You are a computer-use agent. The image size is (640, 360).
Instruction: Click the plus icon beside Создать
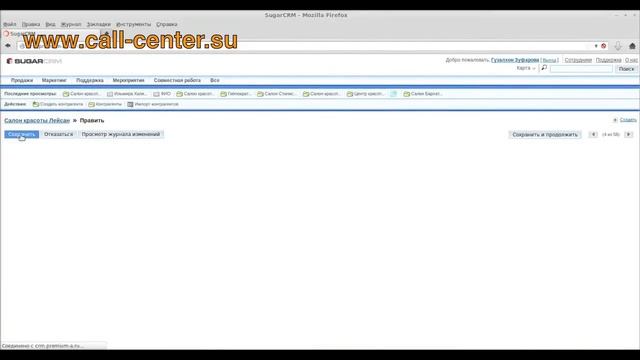pyautogui.click(x=615, y=120)
